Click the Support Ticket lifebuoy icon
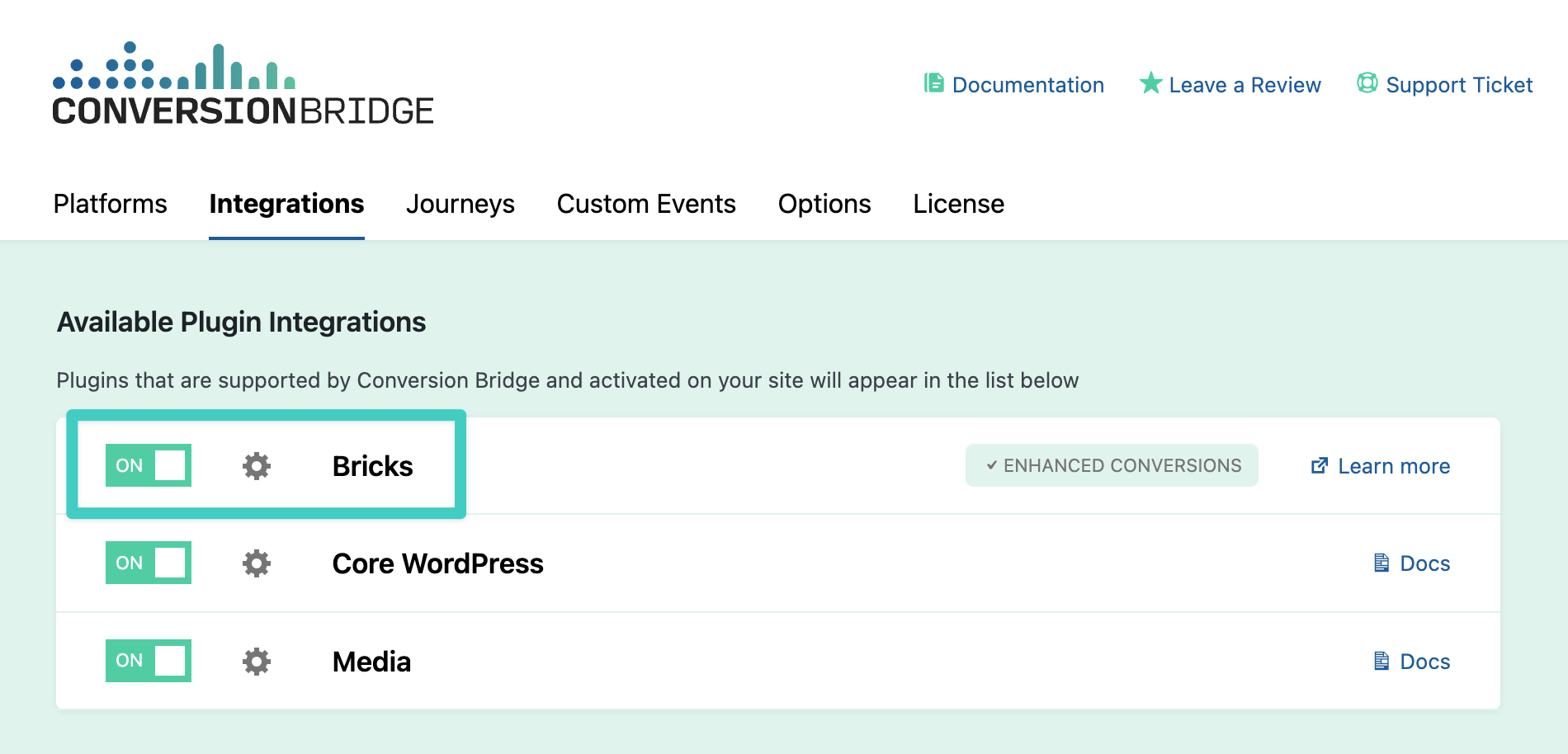 click(x=1367, y=83)
